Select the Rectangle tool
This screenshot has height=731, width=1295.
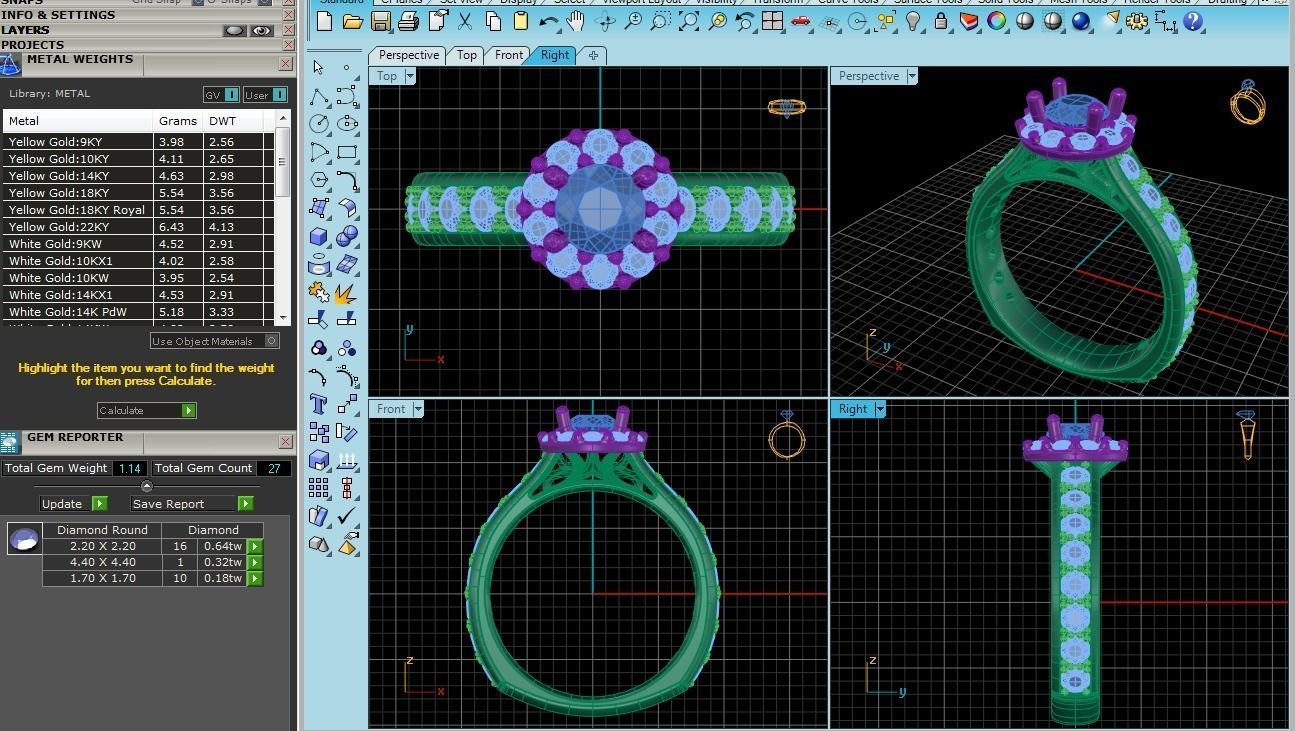pyautogui.click(x=347, y=152)
